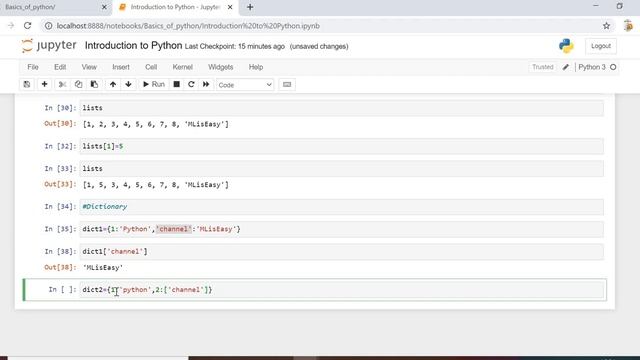Open the Insert menu
Image resolution: width=640 pixels, height=360 pixels.
(121, 67)
